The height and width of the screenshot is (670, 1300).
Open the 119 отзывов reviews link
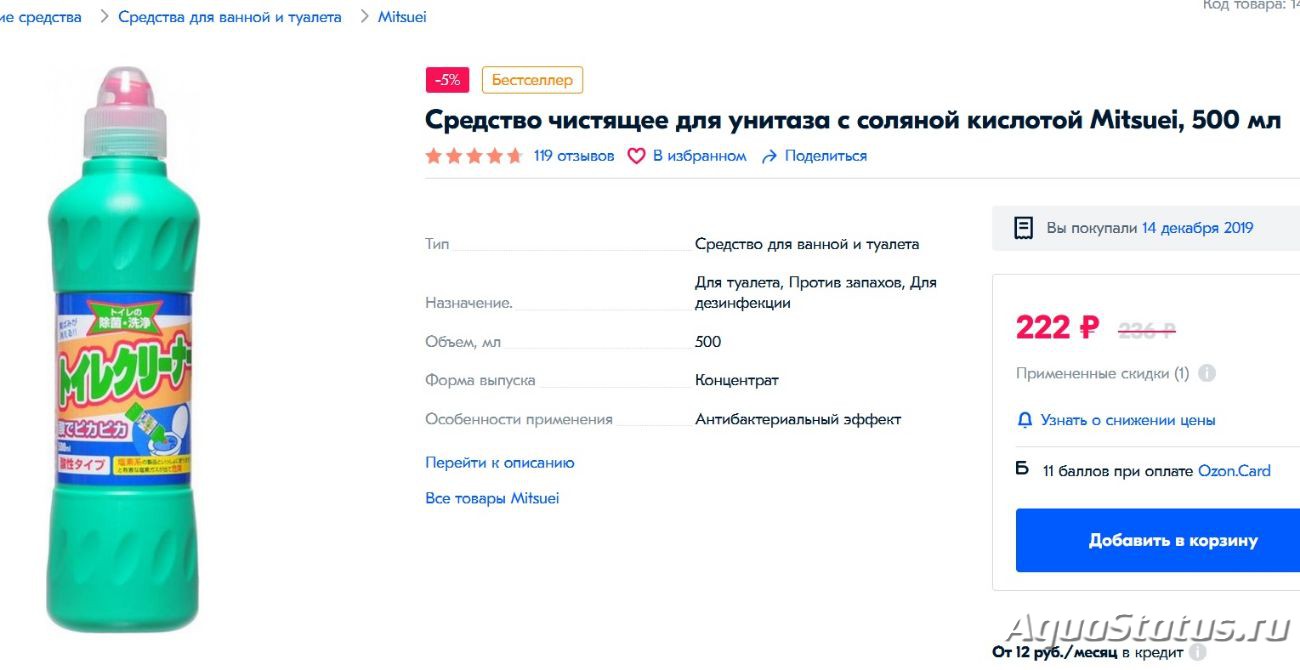click(574, 156)
